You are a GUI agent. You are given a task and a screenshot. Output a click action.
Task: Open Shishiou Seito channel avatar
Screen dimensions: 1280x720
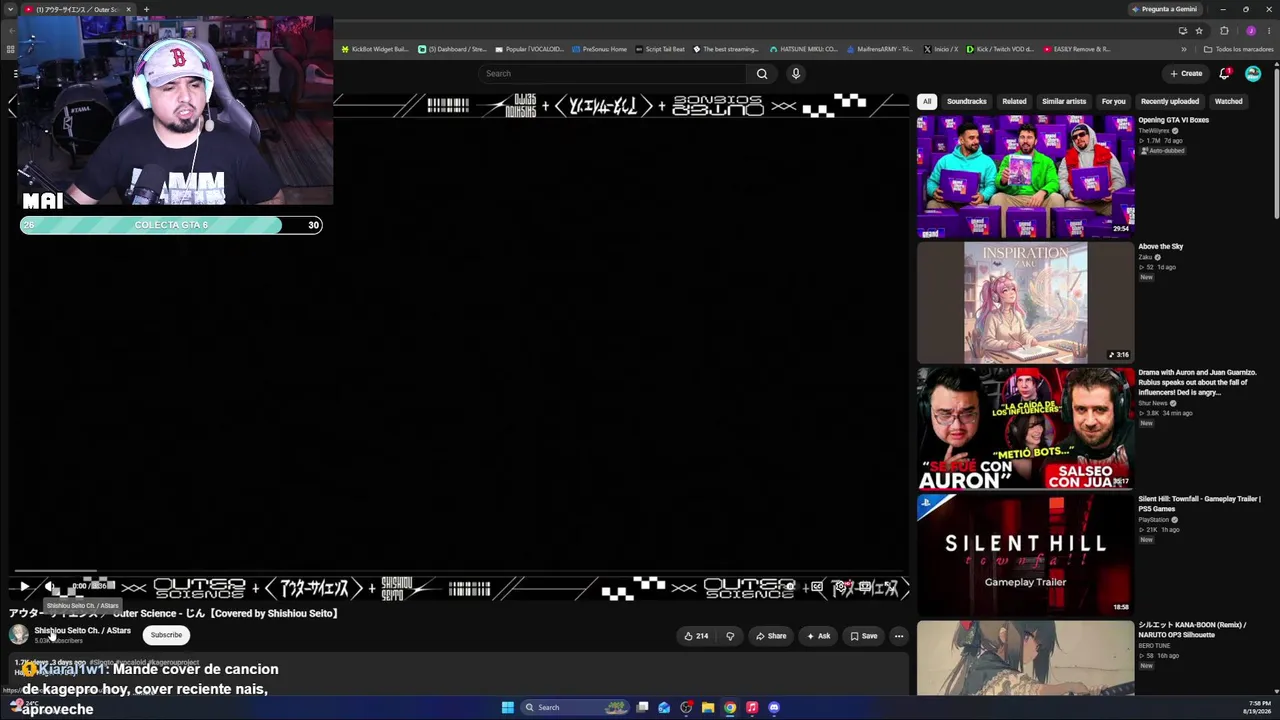tap(19, 635)
